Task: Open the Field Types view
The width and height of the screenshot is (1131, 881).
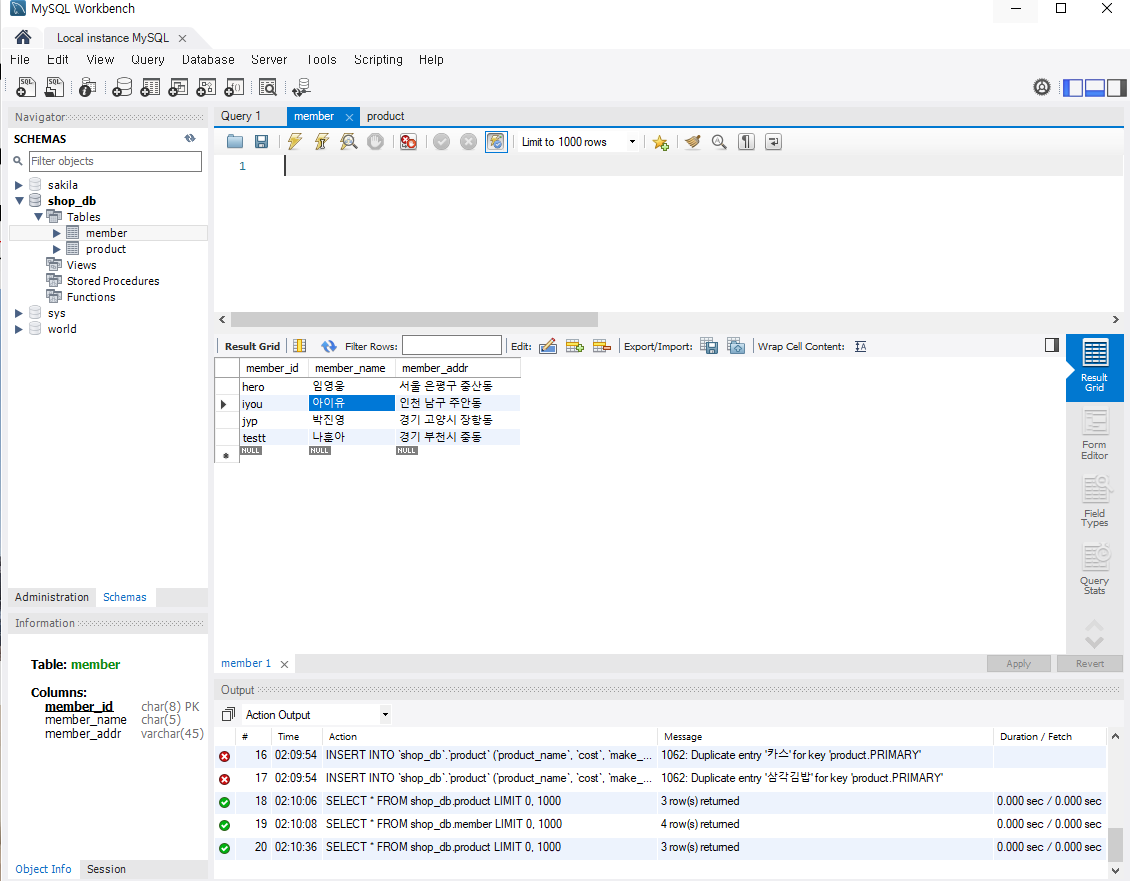Action: click(x=1094, y=503)
